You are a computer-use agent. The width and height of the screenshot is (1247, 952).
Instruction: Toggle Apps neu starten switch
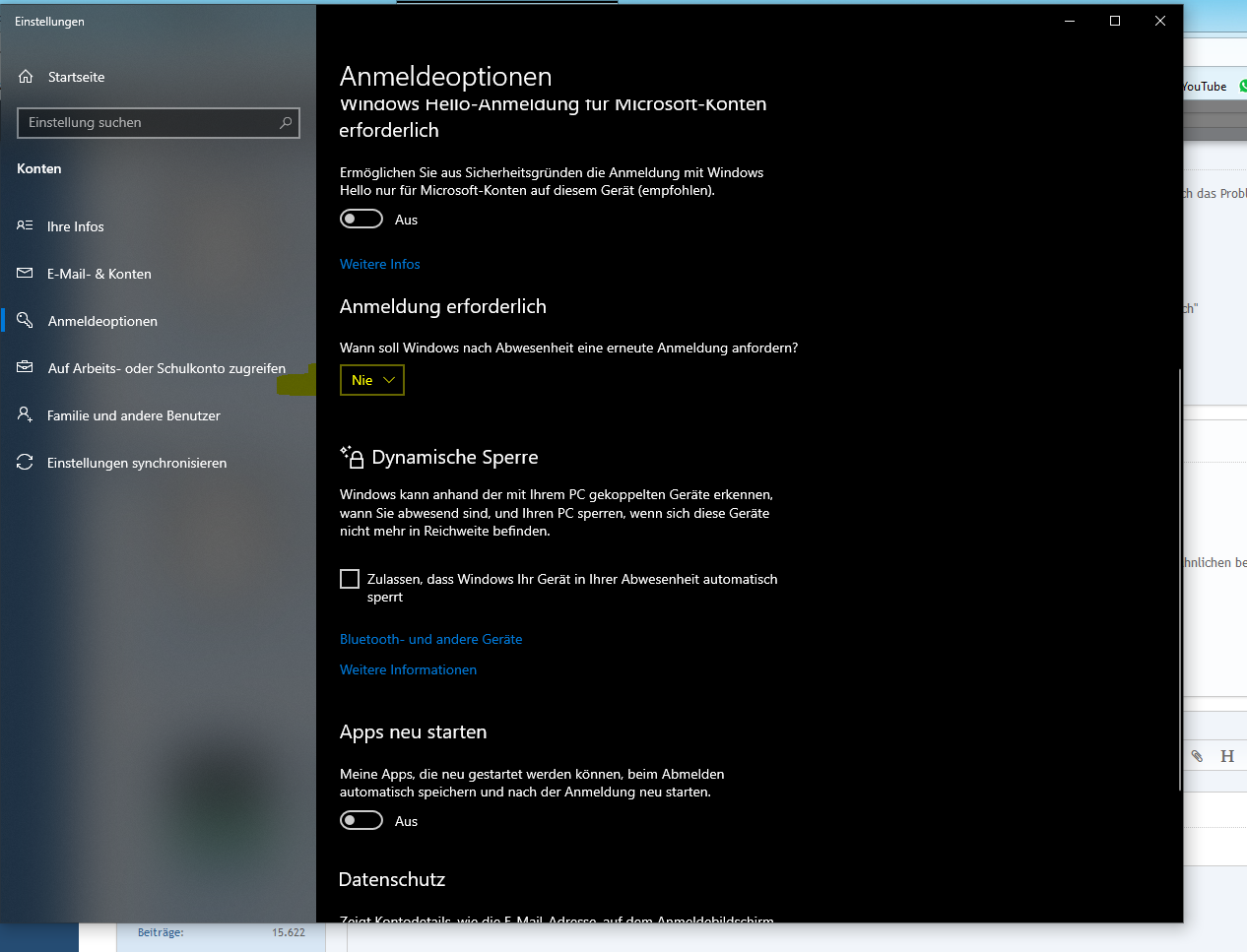[361, 820]
